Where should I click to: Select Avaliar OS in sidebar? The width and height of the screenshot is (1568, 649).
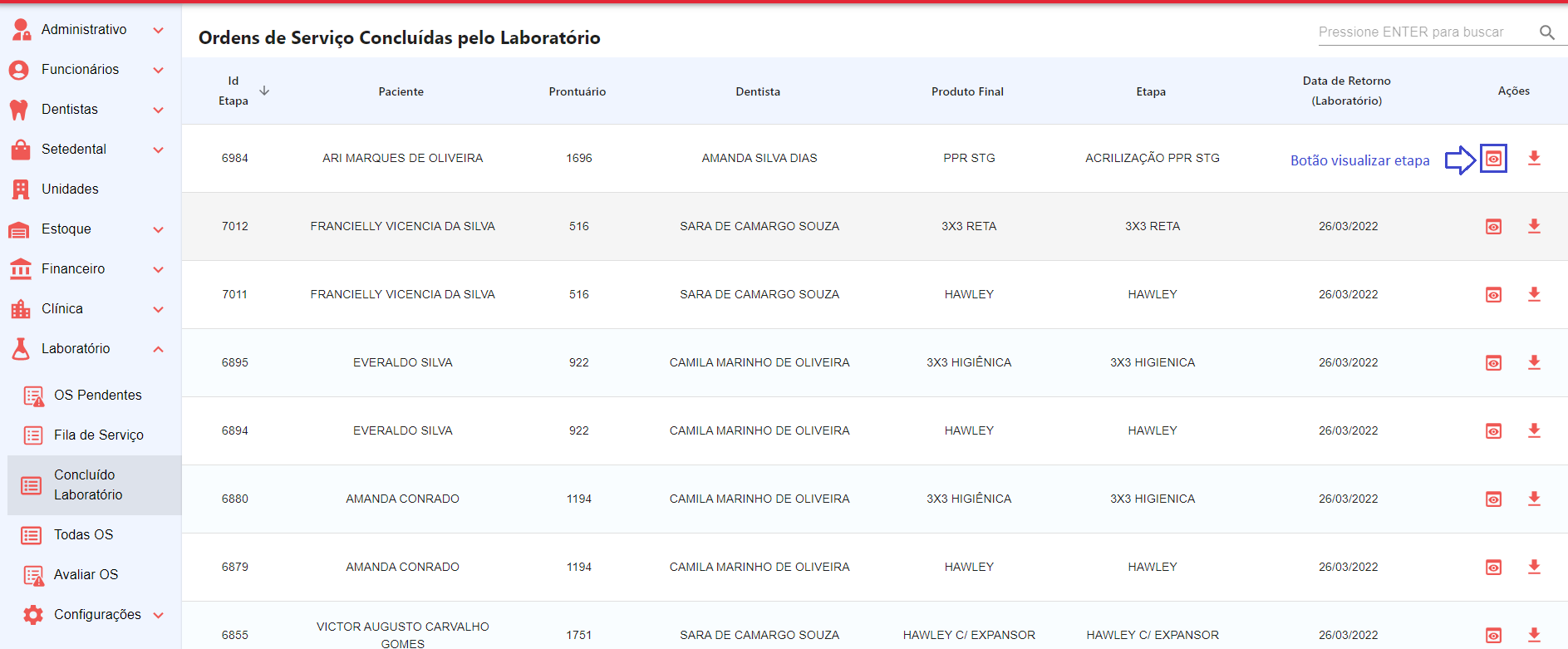[x=86, y=575]
